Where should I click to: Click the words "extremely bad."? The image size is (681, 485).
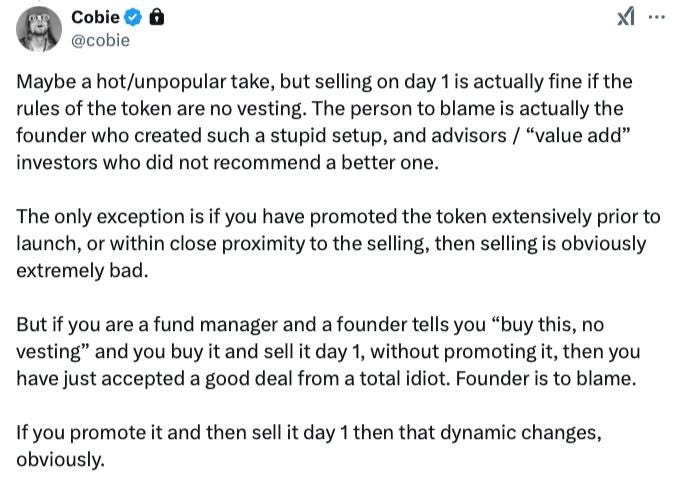[x=83, y=270]
